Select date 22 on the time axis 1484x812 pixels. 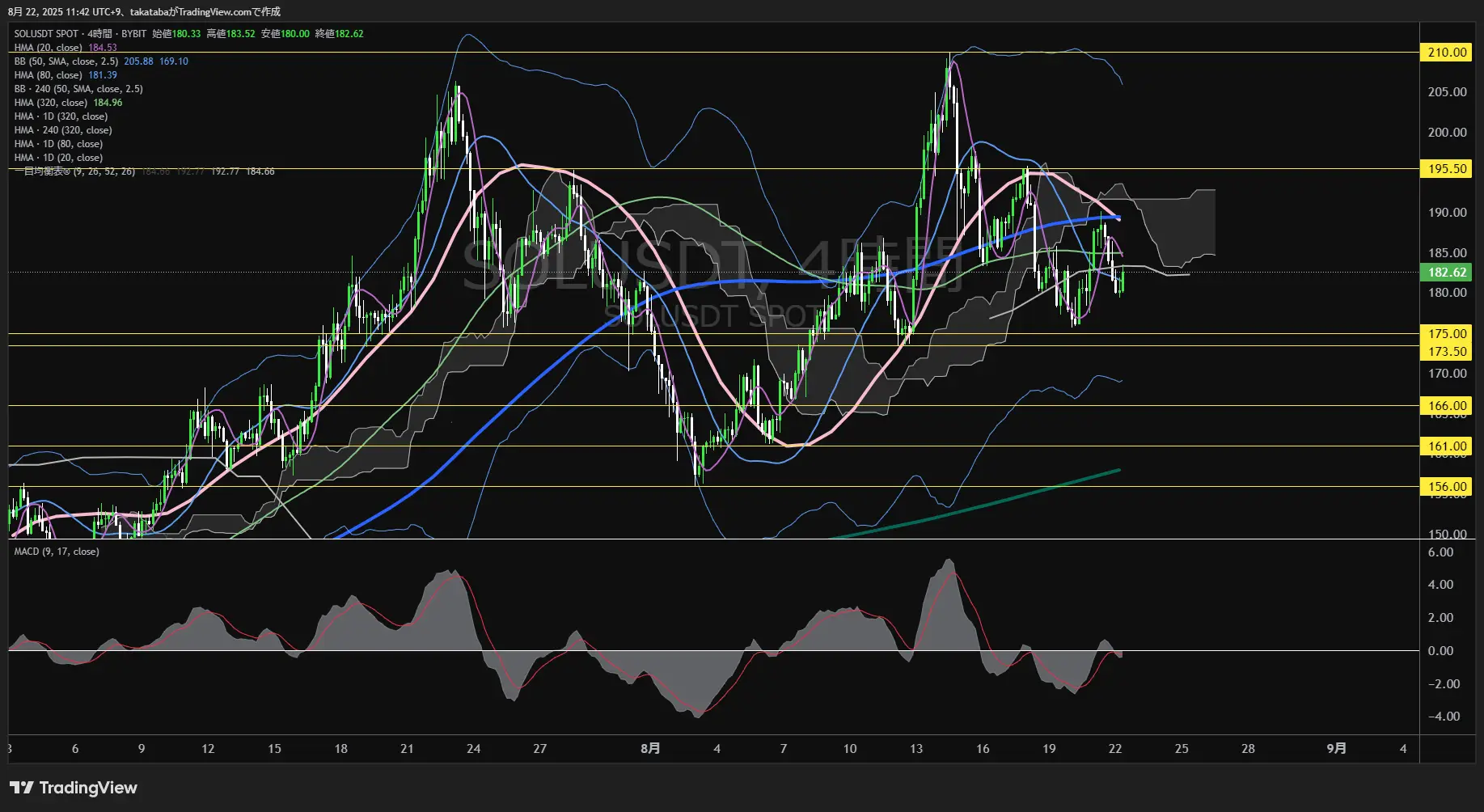[x=1115, y=749]
